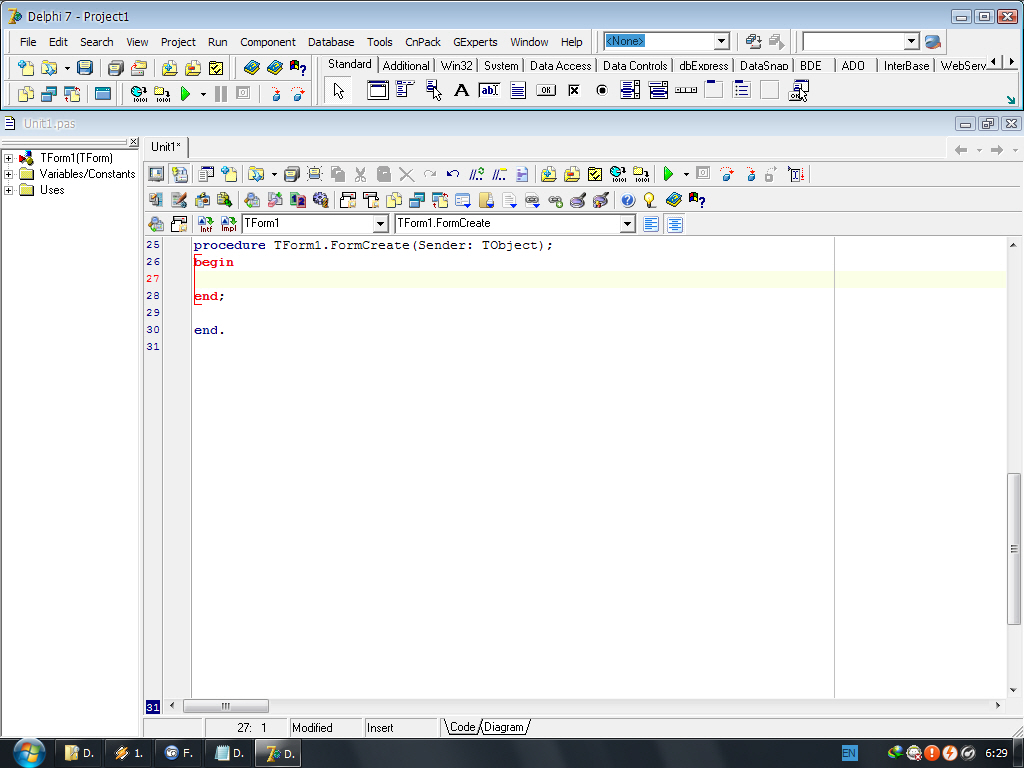Viewport: 1024px width, 768px height.
Task: Select the Frames palette component
Action: [377, 90]
